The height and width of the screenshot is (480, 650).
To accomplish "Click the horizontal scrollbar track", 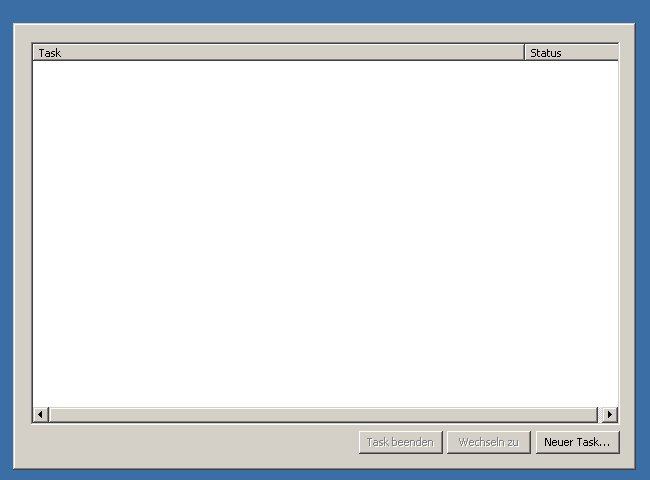I will click(x=323, y=414).
